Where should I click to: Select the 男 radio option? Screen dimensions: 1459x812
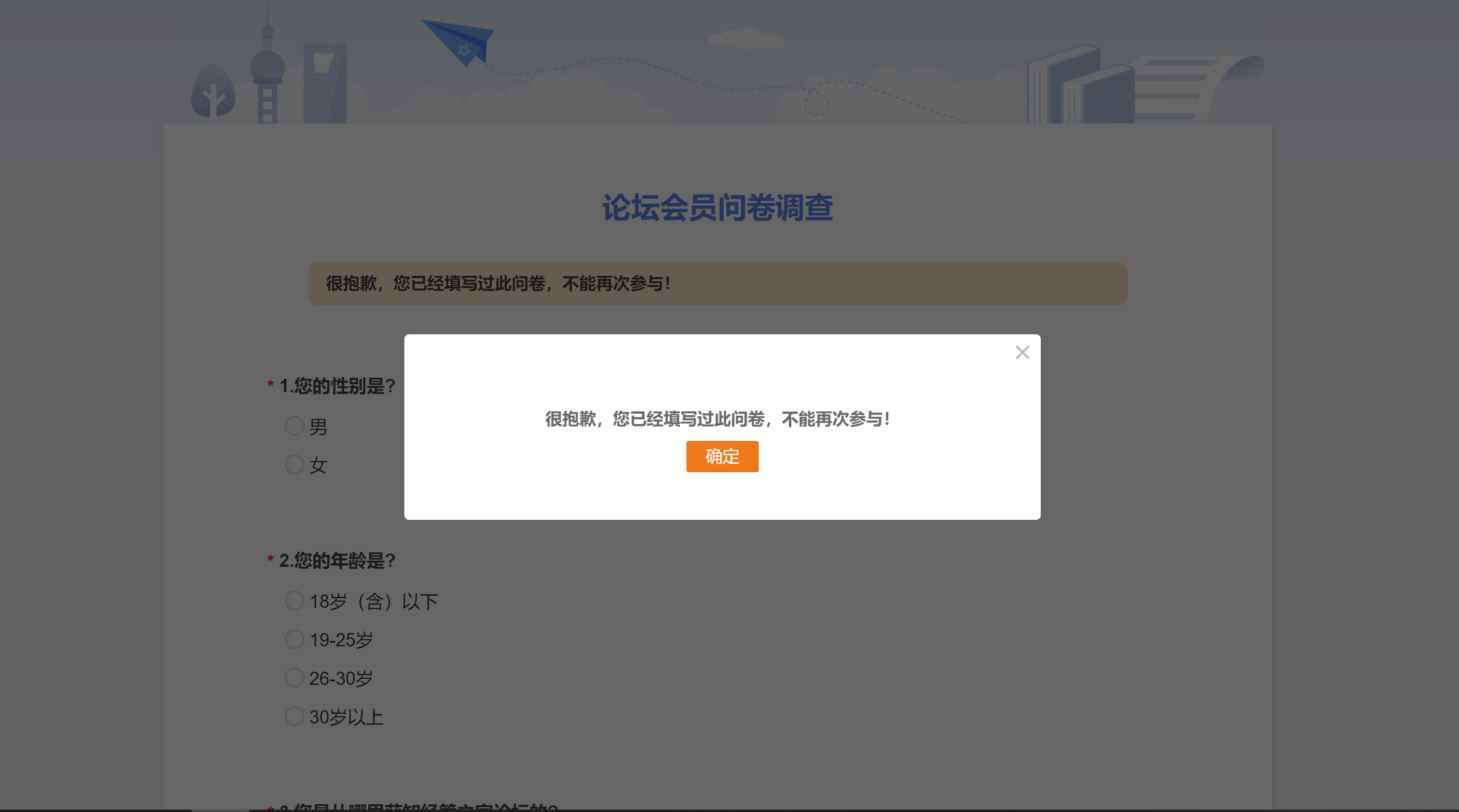click(294, 426)
